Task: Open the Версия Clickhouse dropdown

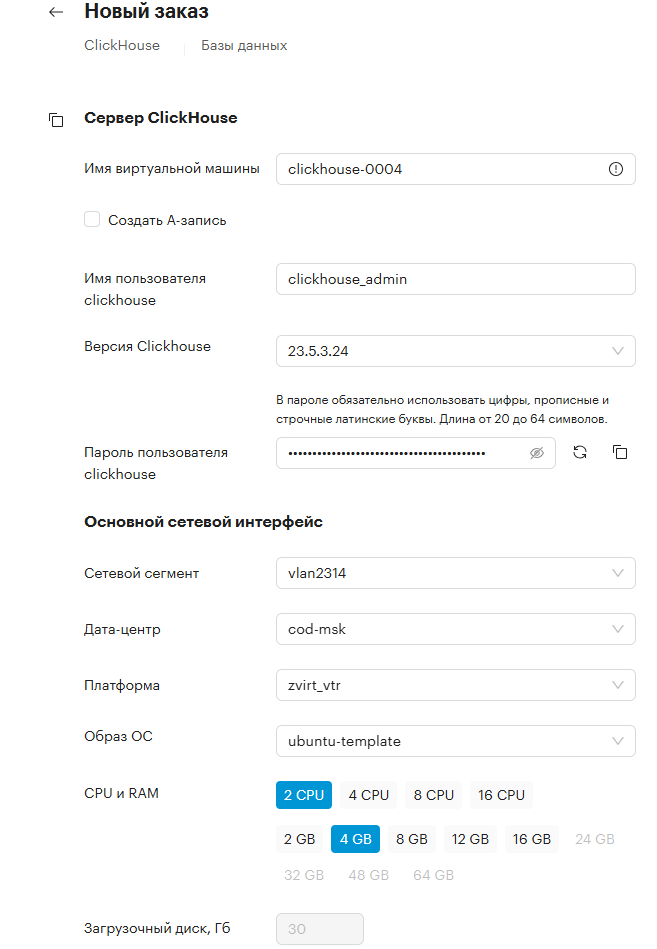Action: tap(456, 351)
